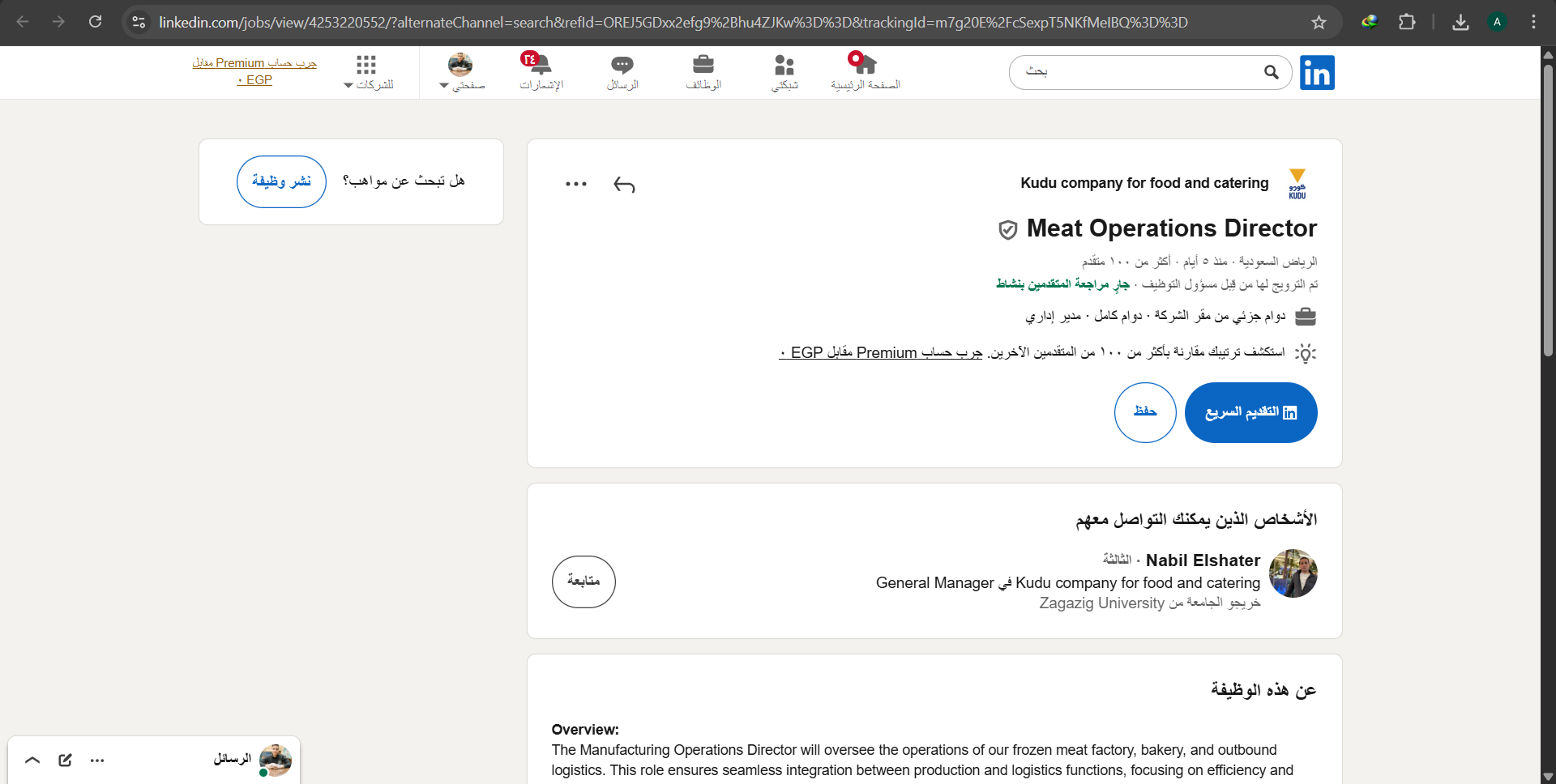1556x784 pixels.
Task: Click the search magnifier icon
Action: pyautogui.click(x=1272, y=73)
